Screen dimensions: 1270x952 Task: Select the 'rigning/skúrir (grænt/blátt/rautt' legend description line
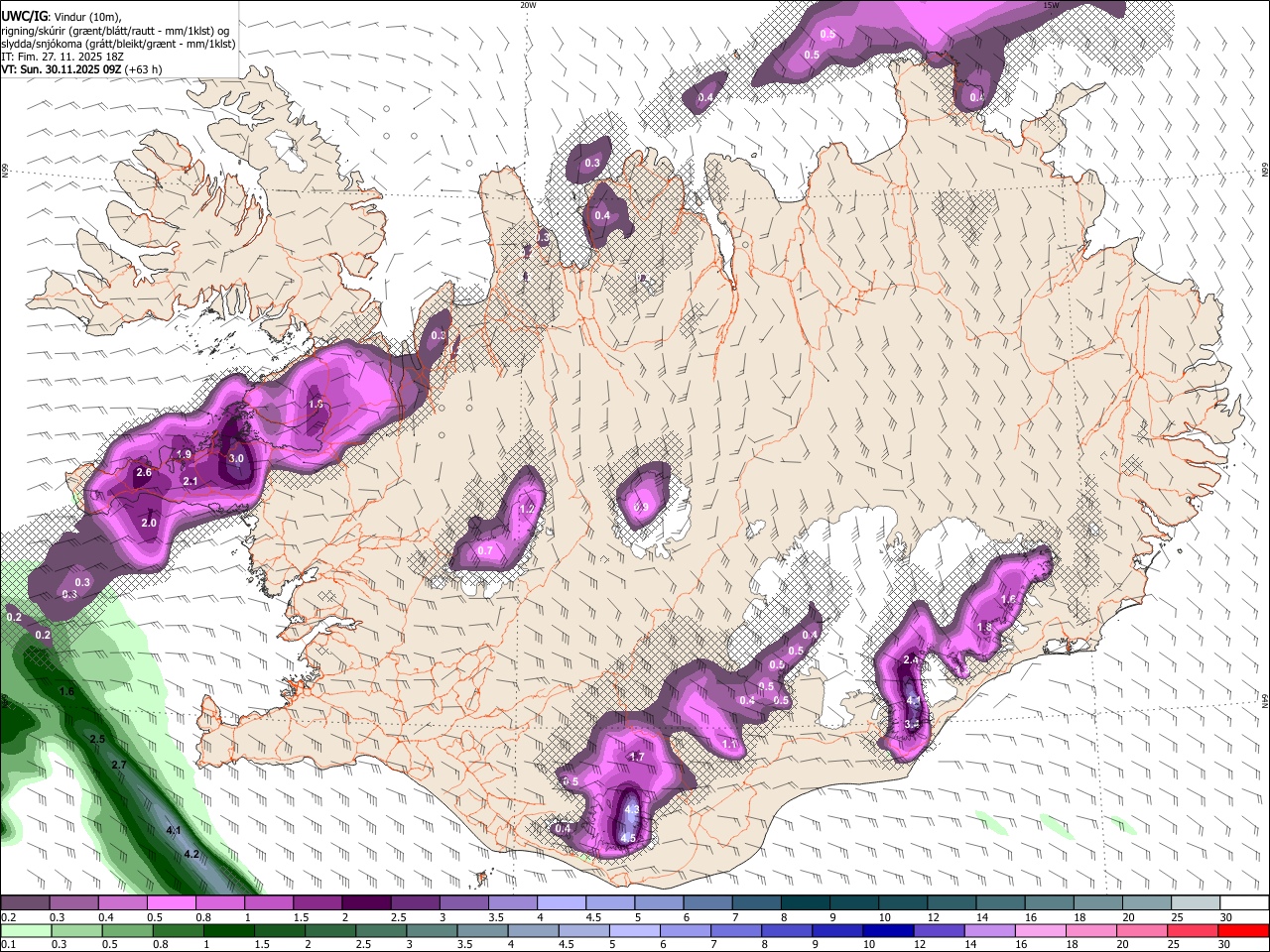(114, 31)
